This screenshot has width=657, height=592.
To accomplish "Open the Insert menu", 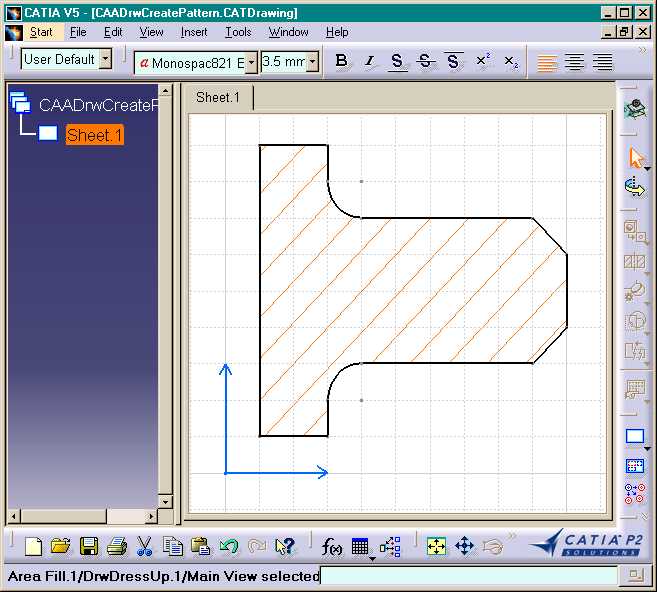I will pos(194,32).
